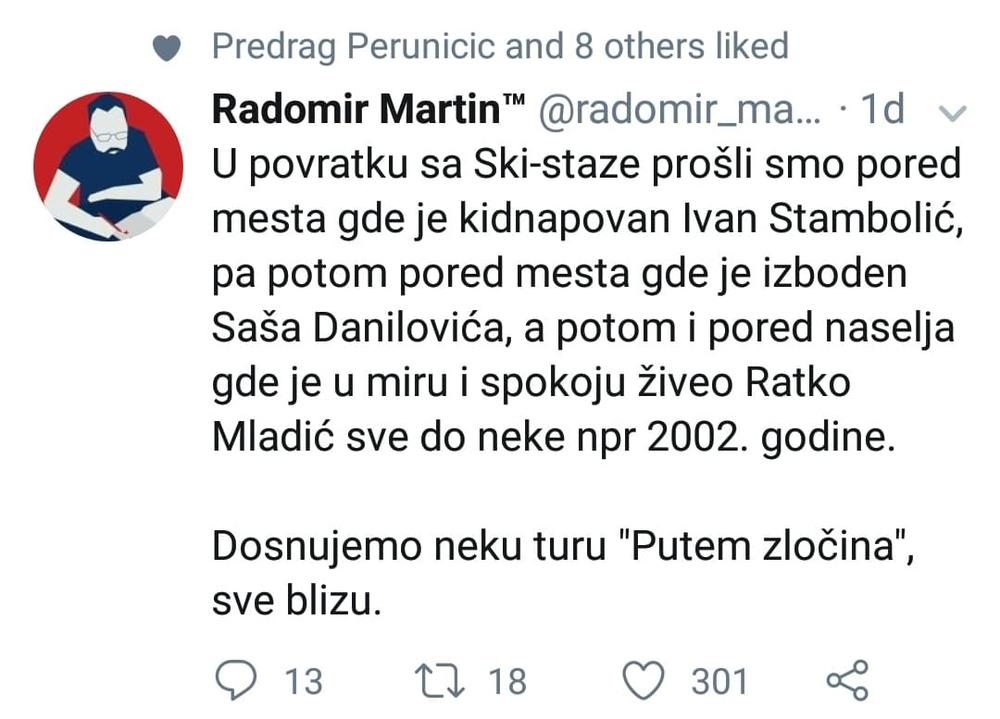View the 301 likes count
The image size is (1000, 719).
719,682
